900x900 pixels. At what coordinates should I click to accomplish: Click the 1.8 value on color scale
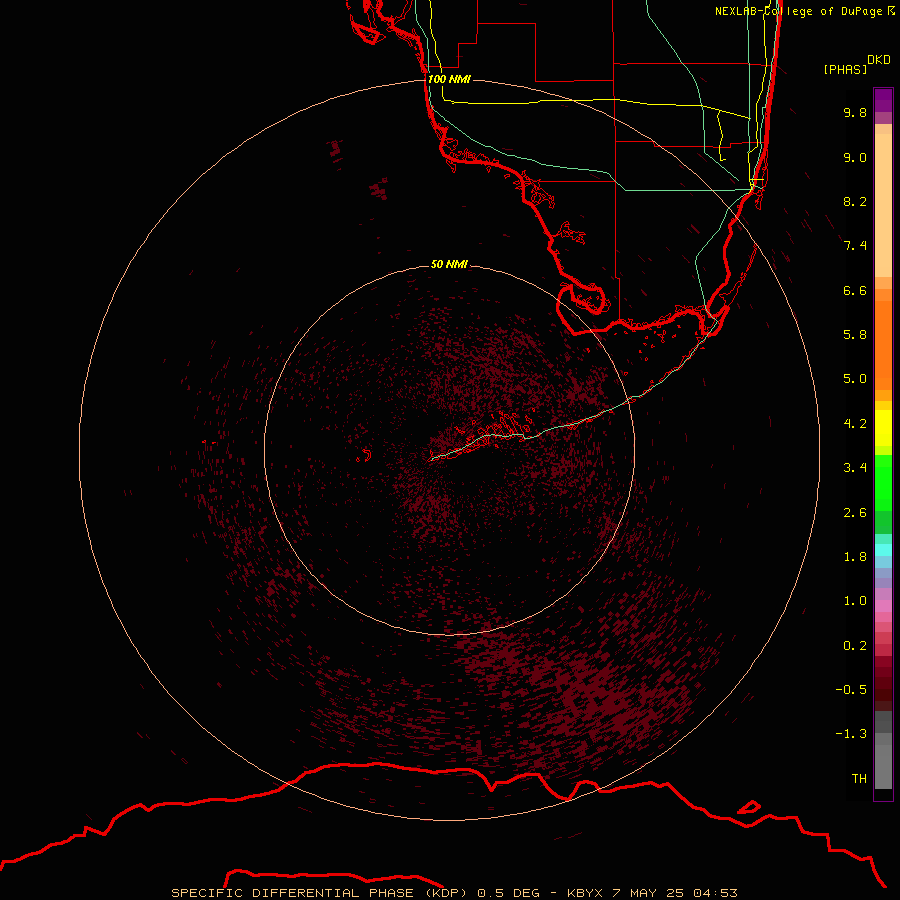tap(855, 557)
